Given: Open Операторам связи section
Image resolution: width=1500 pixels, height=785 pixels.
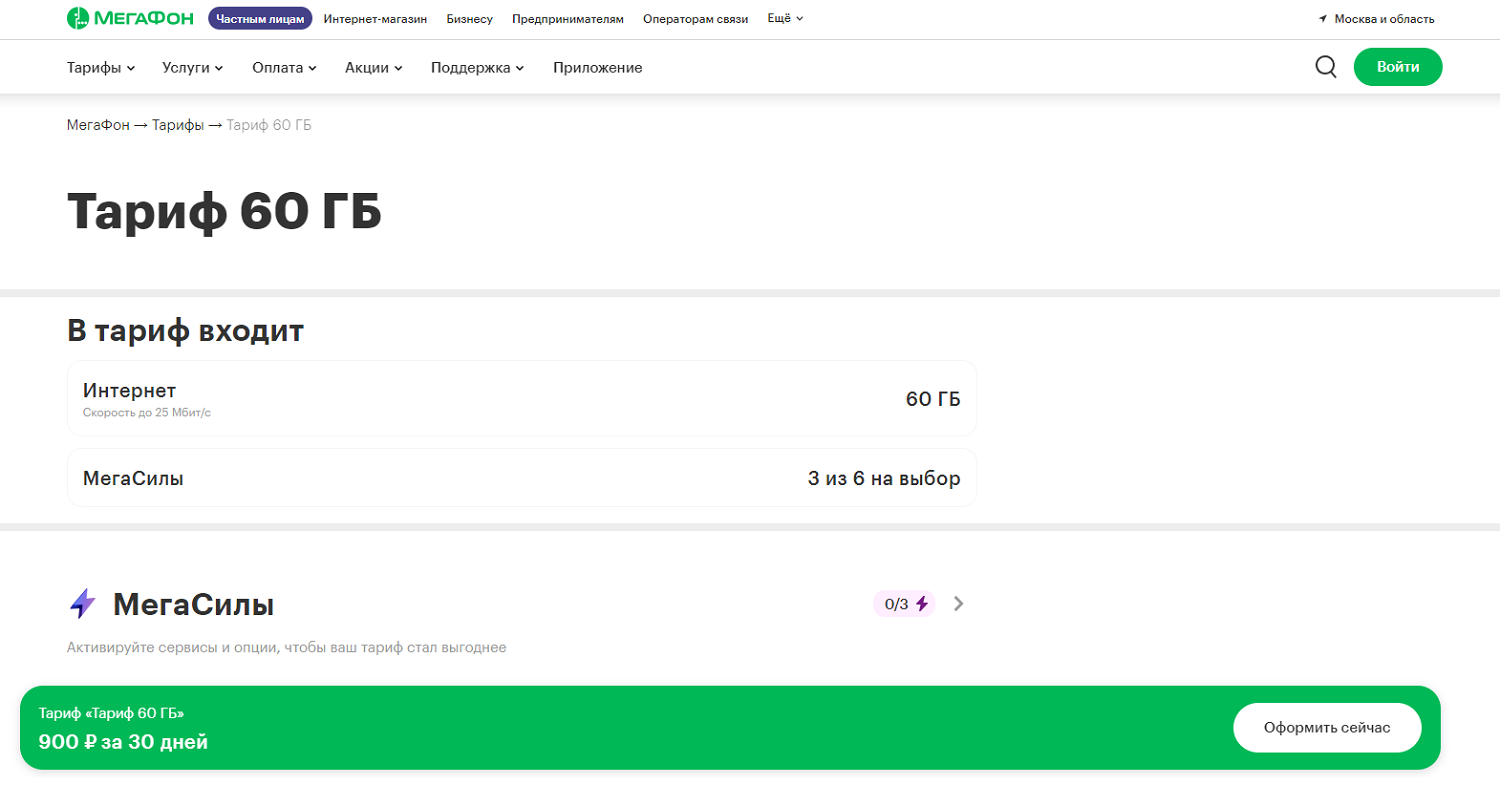Looking at the screenshot, I should pyautogui.click(x=695, y=19).
